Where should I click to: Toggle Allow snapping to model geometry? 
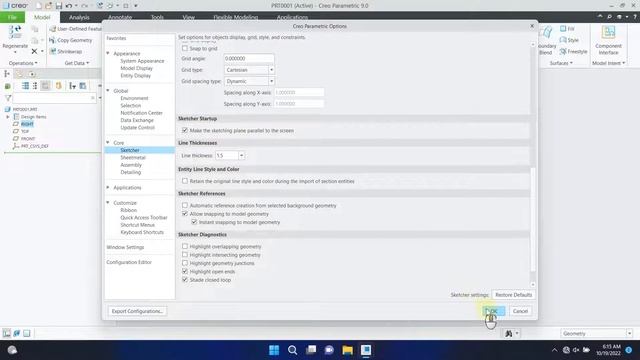(185, 213)
